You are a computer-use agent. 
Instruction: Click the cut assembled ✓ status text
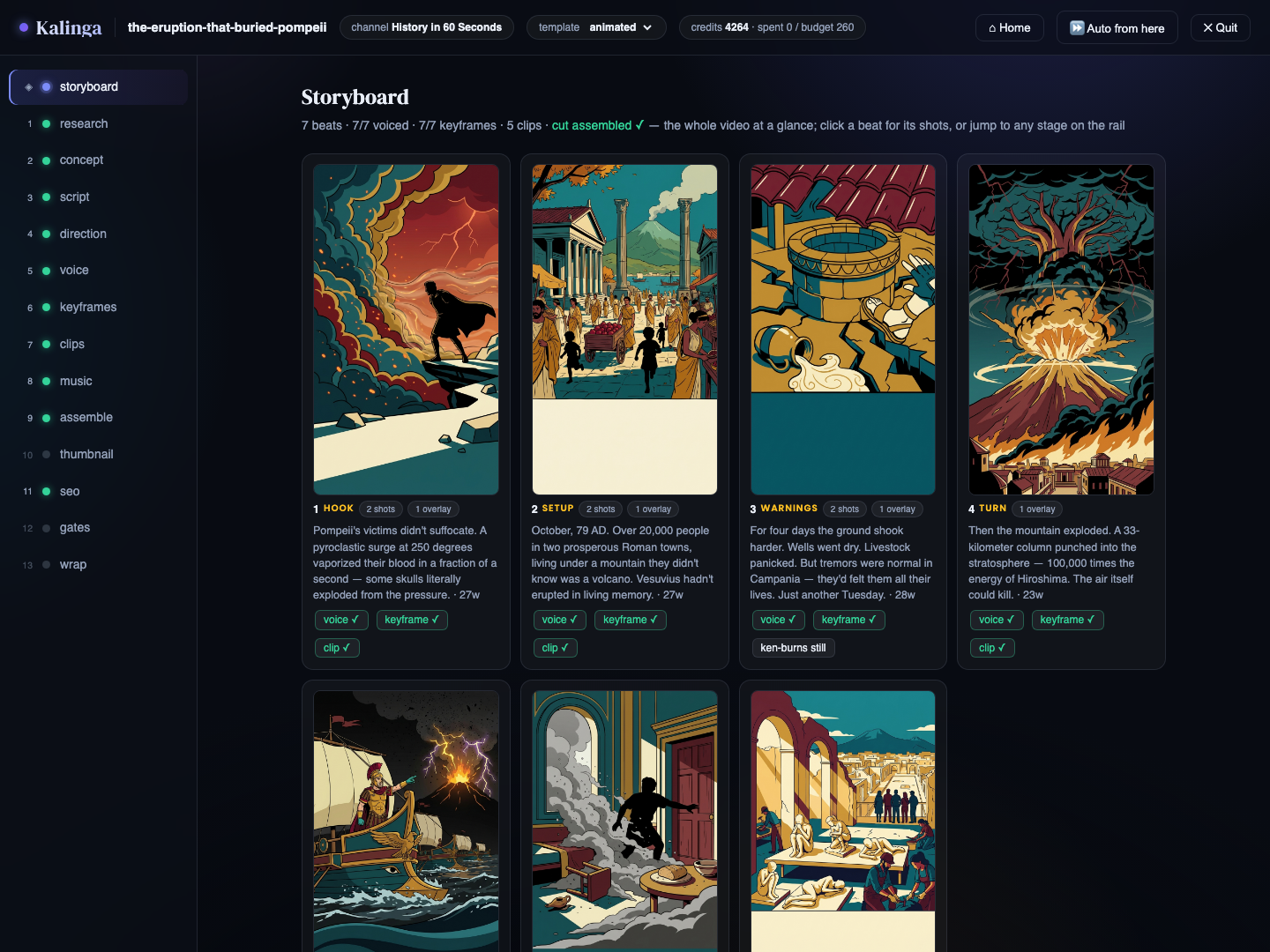click(x=598, y=125)
